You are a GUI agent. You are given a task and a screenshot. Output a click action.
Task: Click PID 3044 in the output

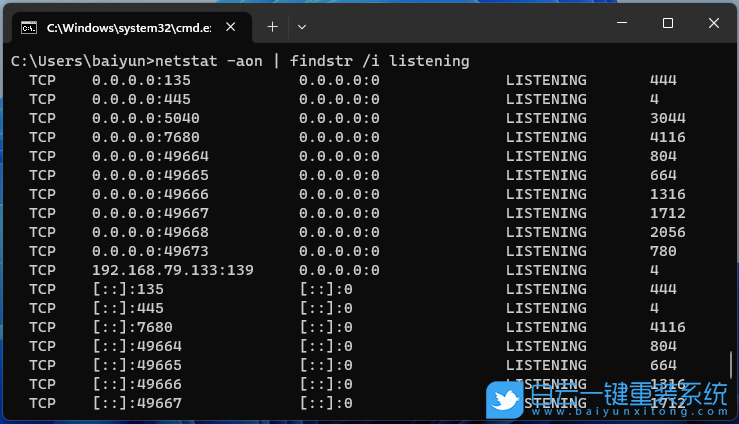(x=667, y=118)
